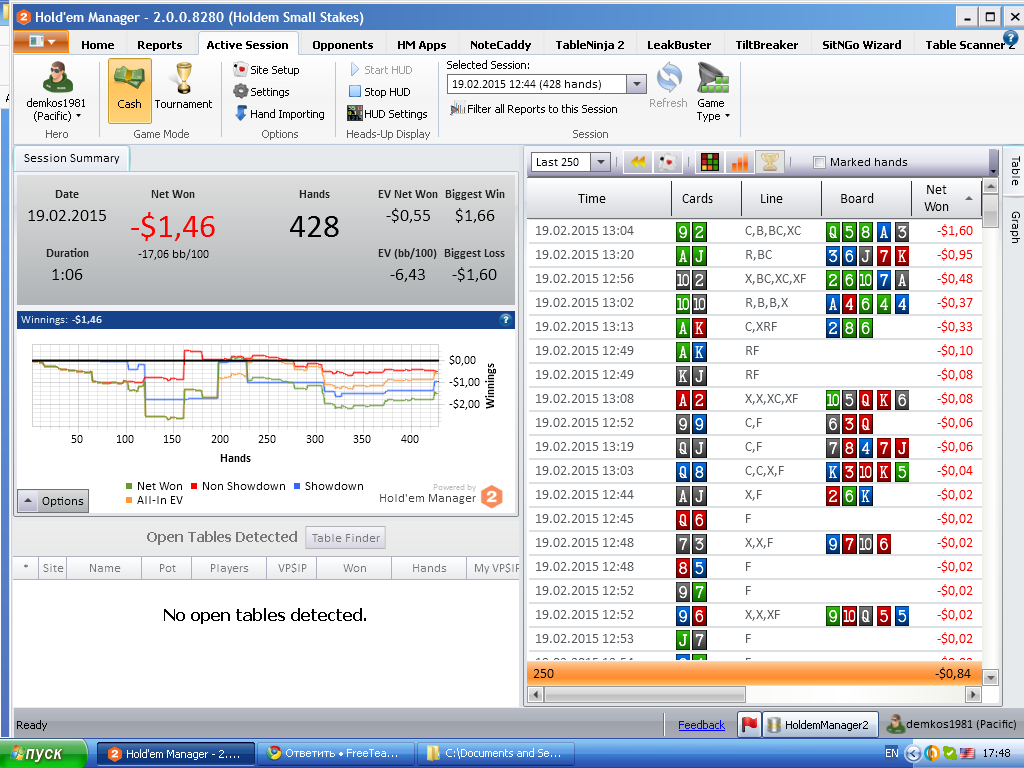Image resolution: width=1024 pixels, height=768 pixels.
Task: Switch to Tournament game mode
Action: point(184,87)
